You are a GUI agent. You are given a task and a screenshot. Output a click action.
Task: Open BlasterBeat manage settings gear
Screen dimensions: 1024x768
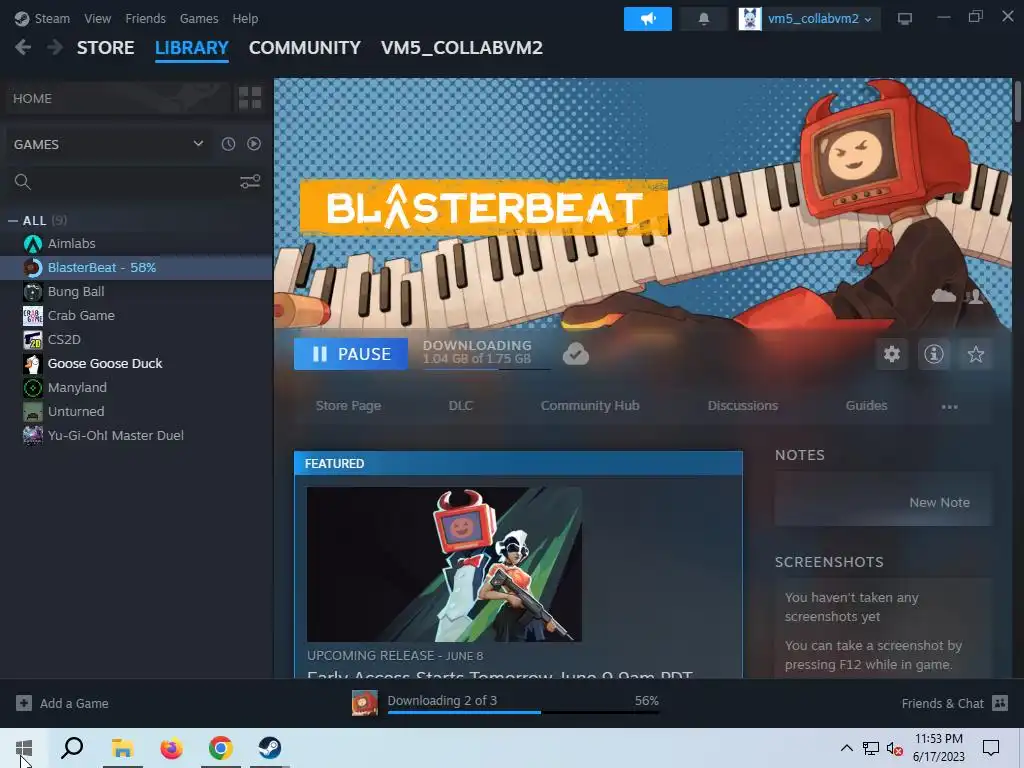tap(891, 354)
